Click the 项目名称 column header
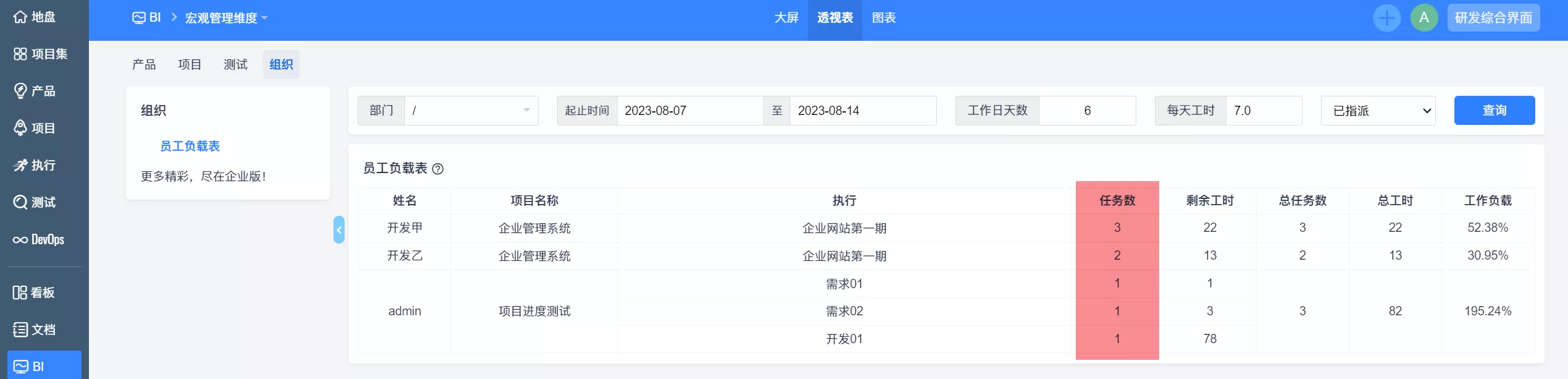 [x=534, y=200]
